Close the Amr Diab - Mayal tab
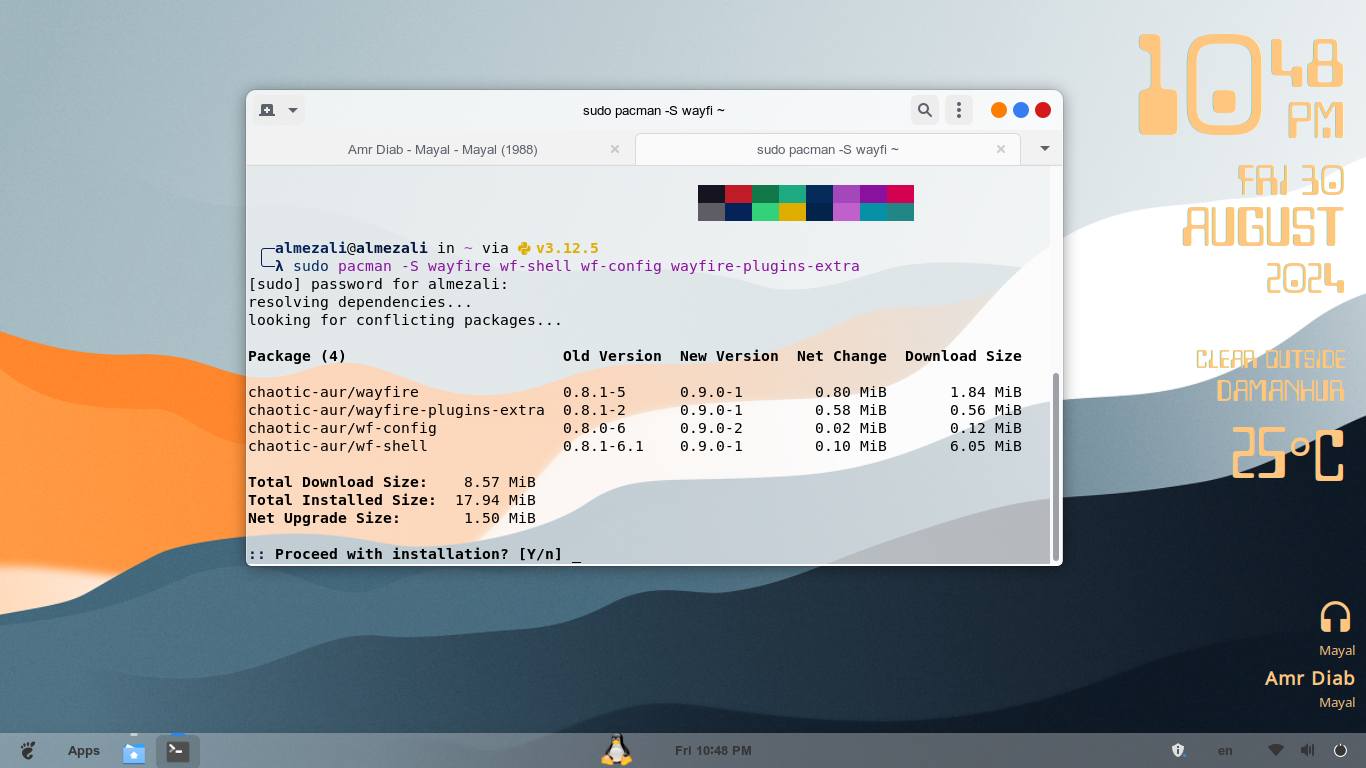 click(615, 149)
